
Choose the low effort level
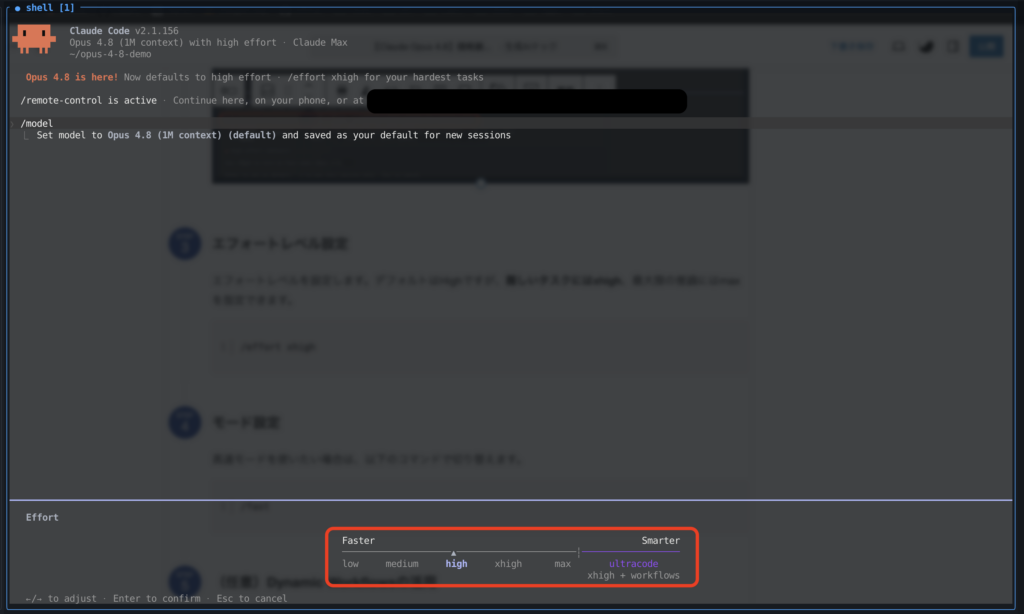click(x=351, y=564)
